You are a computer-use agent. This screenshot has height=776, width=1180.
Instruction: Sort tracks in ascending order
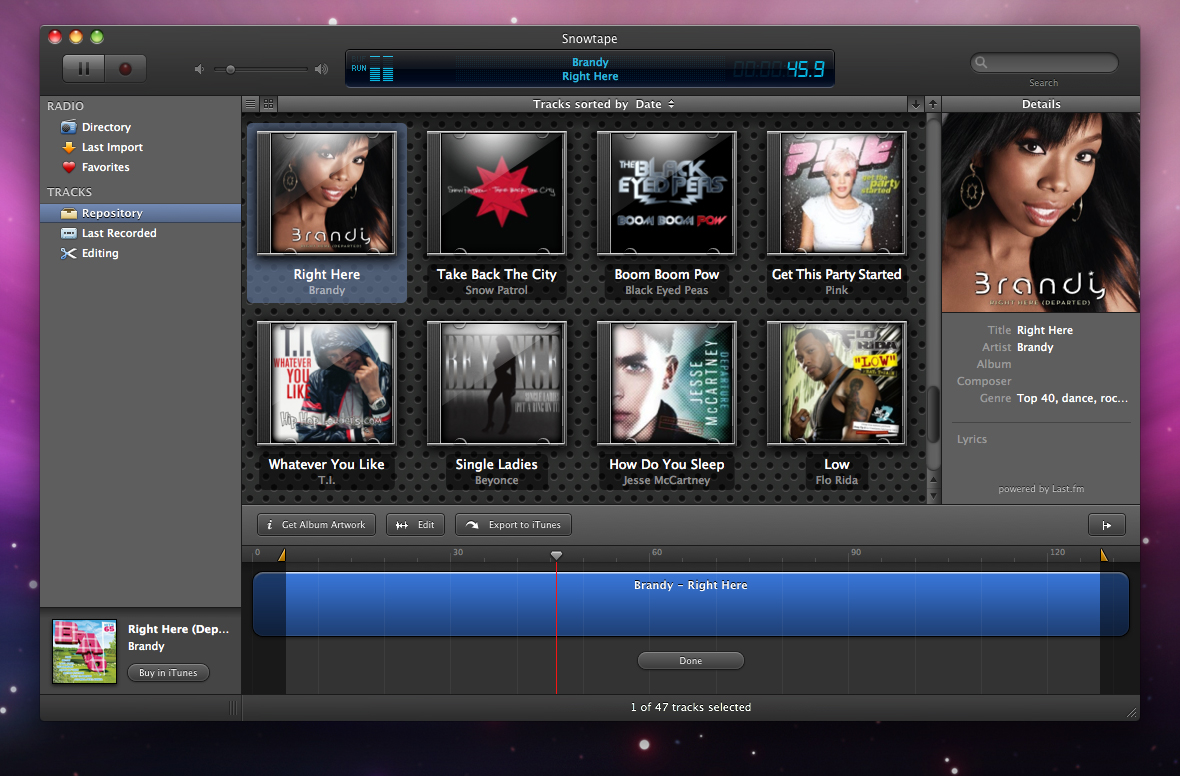point(933,104)
